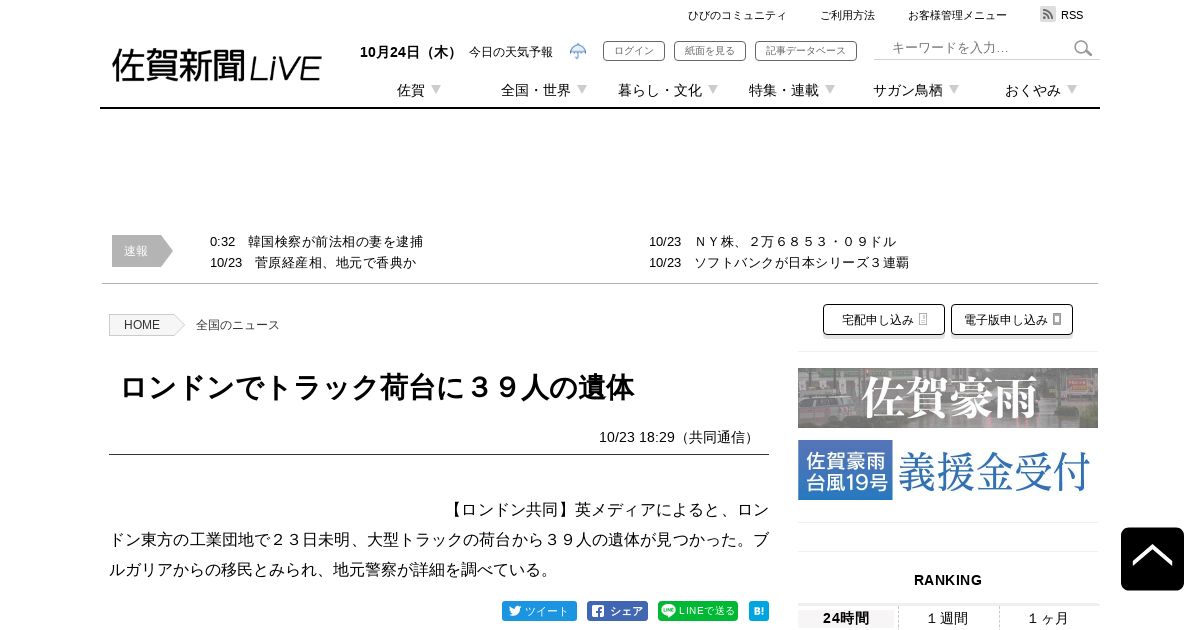This screenshot has width=1200, height=630.
Task: Click the 宅配申し込み button
Action: coord(884,320)
